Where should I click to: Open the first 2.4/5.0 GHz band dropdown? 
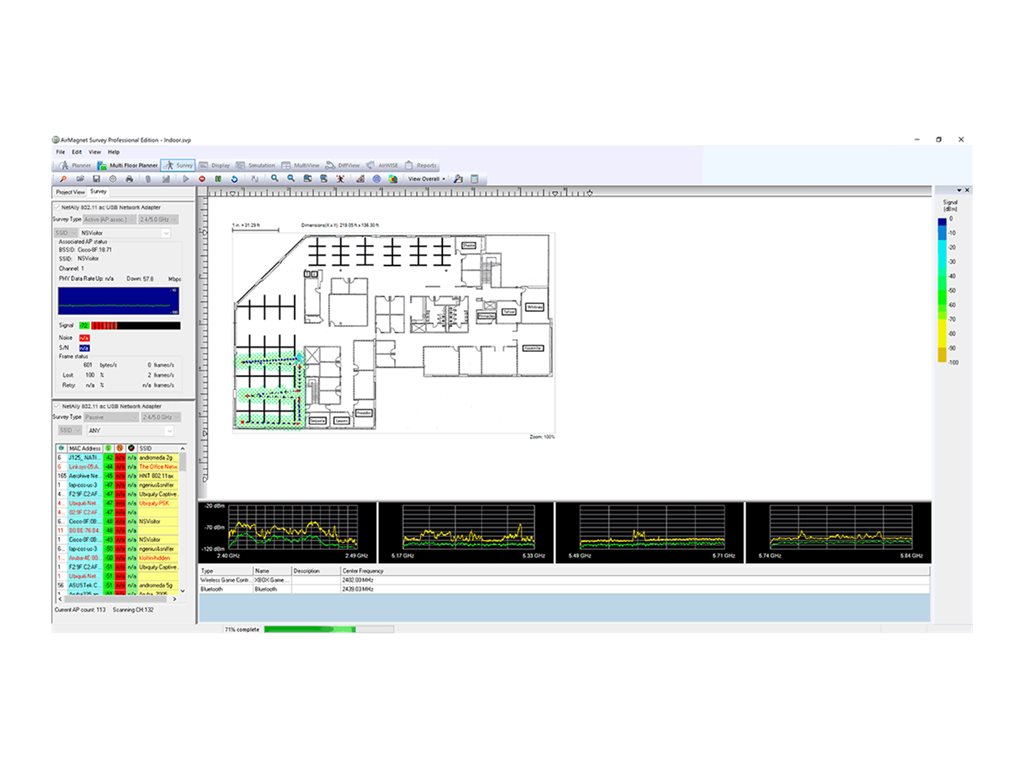(x=157, y=219)
